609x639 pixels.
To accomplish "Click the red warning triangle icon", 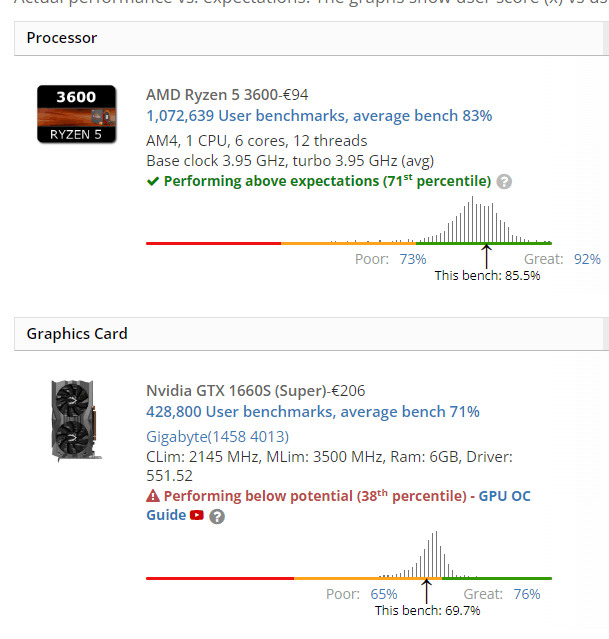I will 153,496.
